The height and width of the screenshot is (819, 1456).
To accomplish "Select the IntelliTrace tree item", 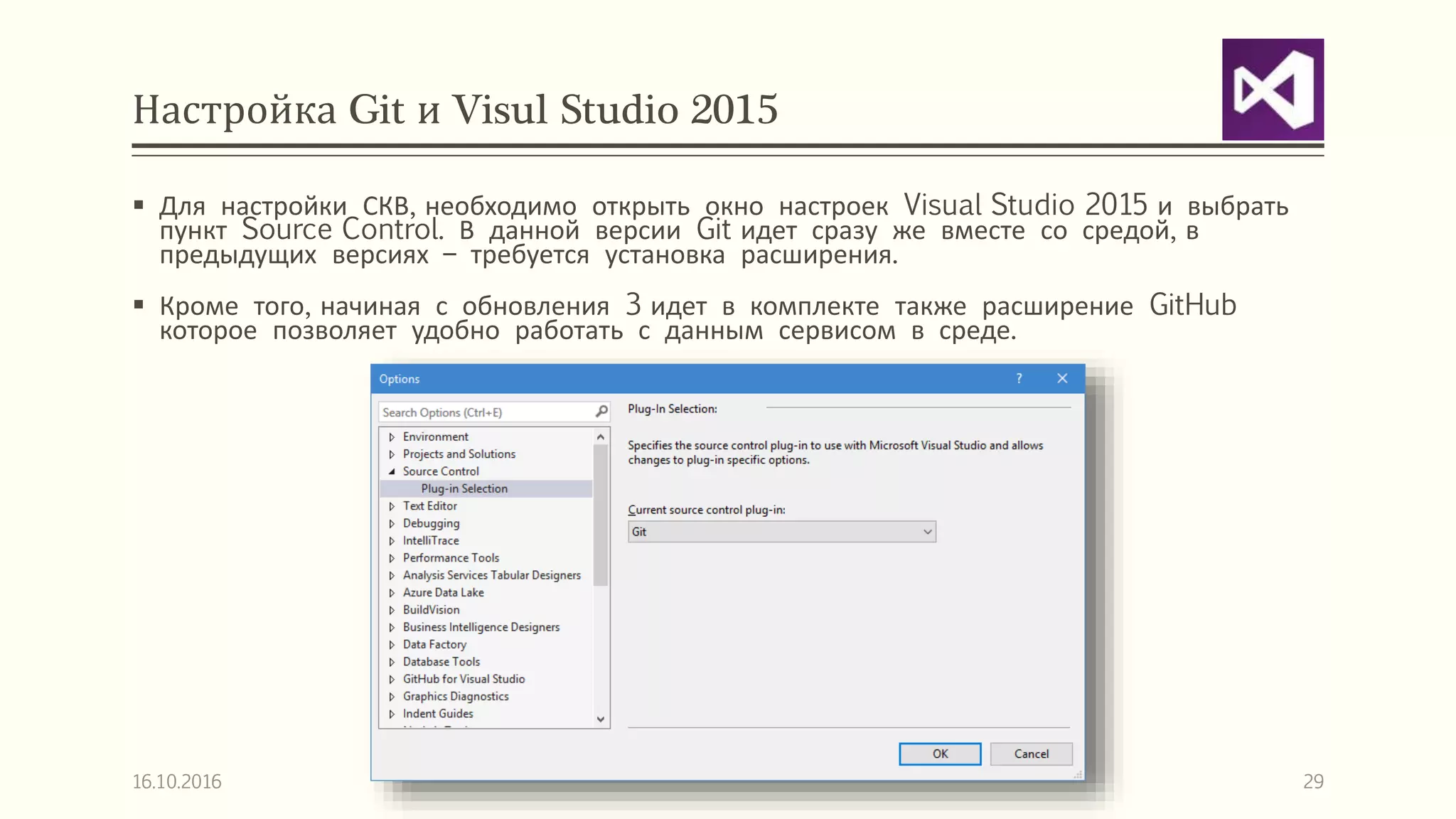I will [431, 540].
